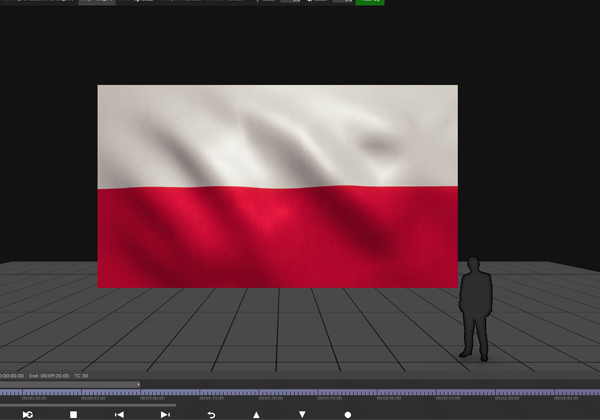This screenshot has height=420, width=600.
Task: Select the human silhouette scale figure
Action: 475,308
